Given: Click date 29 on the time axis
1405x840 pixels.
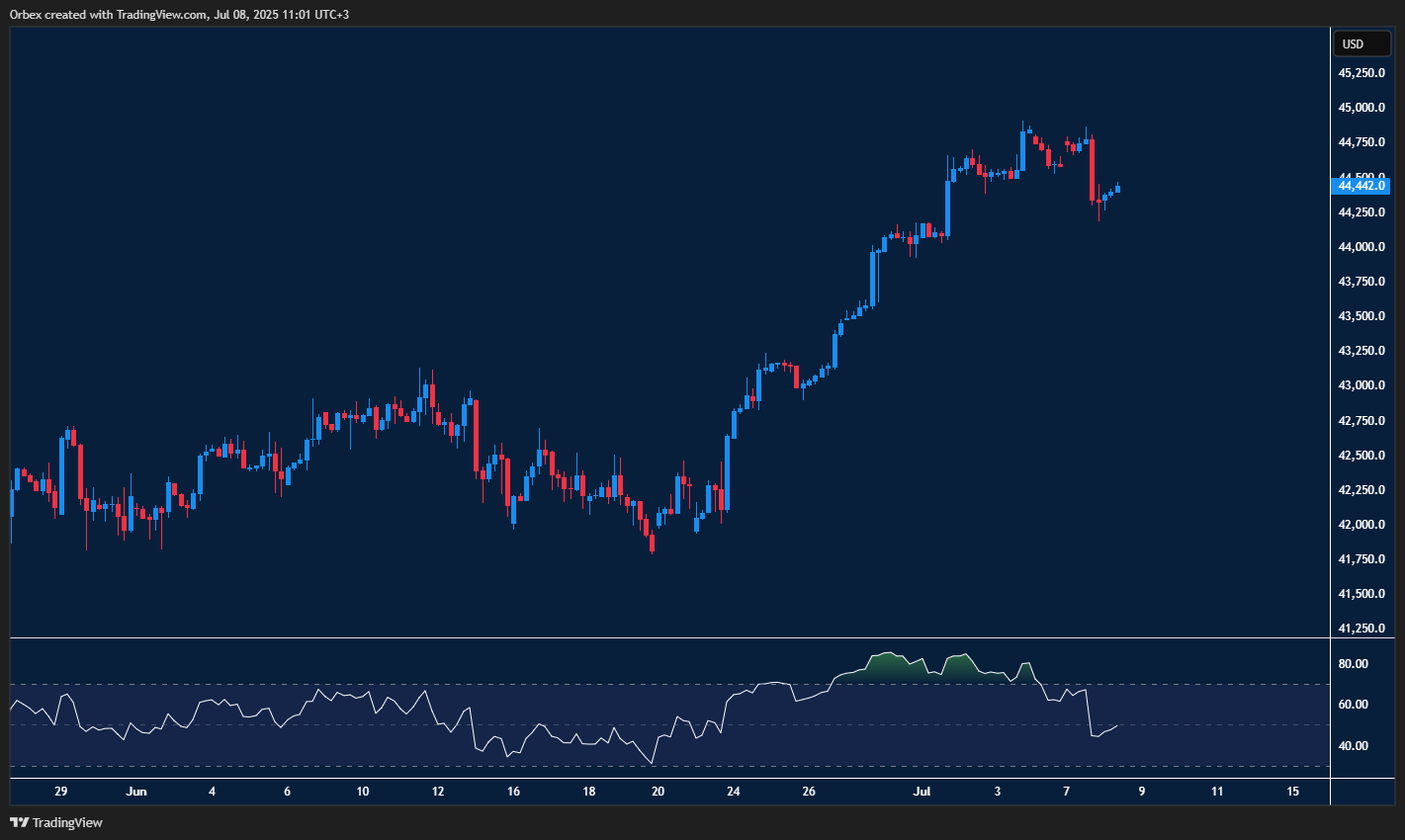Looking at the screenshot, I should (61, 792).
